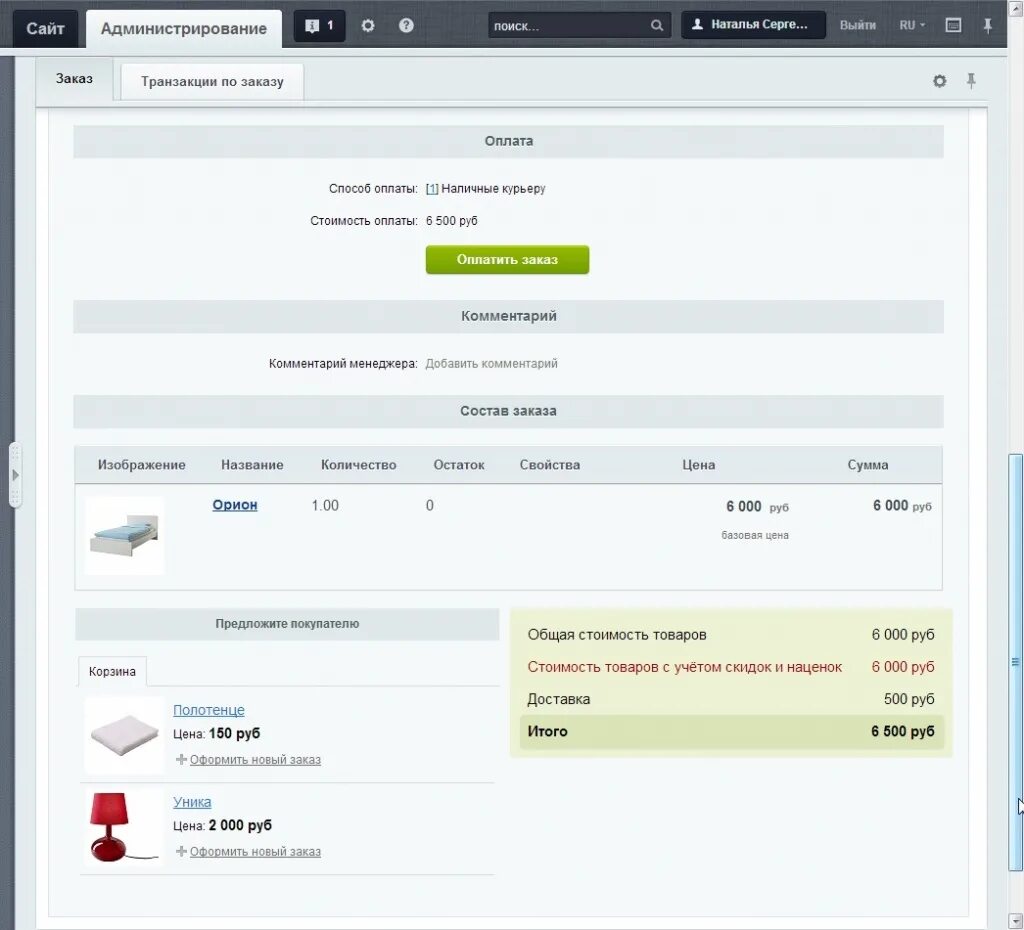The height and width of the screenshot is (930, 1024).
Task: Open the RU language dropdown
Action: [912, 25]
